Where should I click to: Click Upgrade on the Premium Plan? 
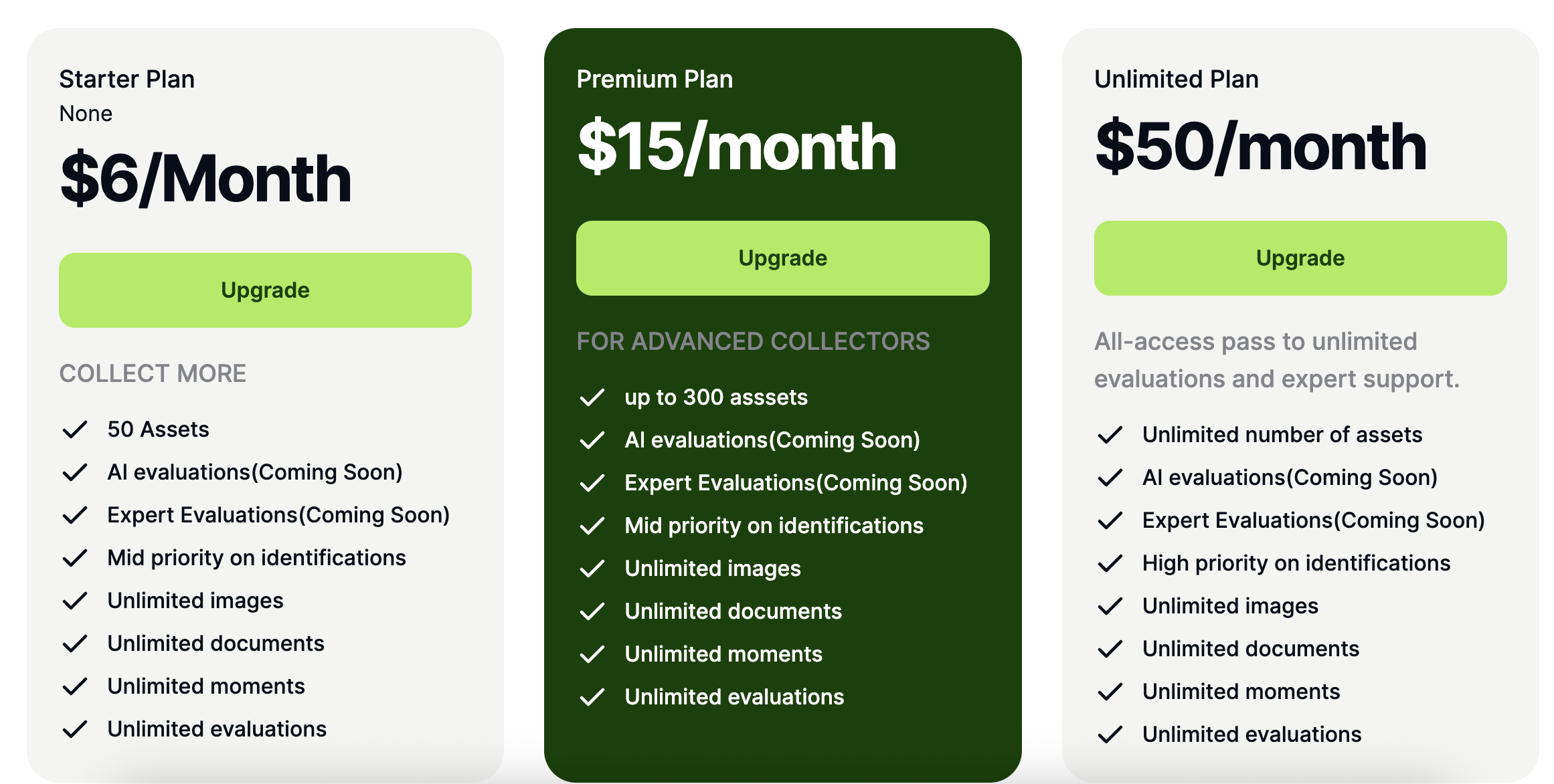point(782,258)
